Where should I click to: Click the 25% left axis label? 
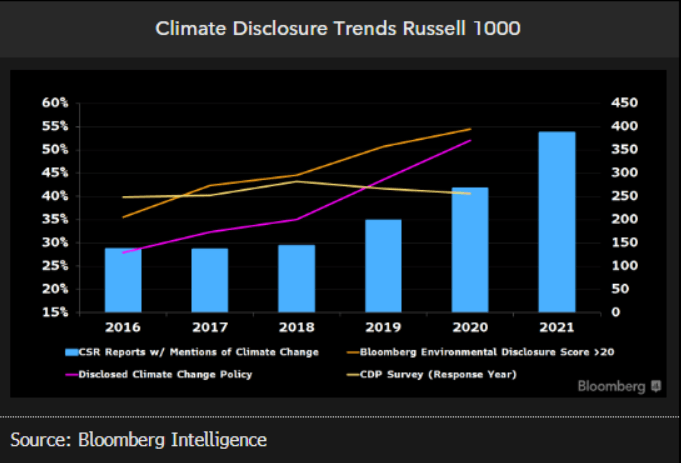pos(55,266)
